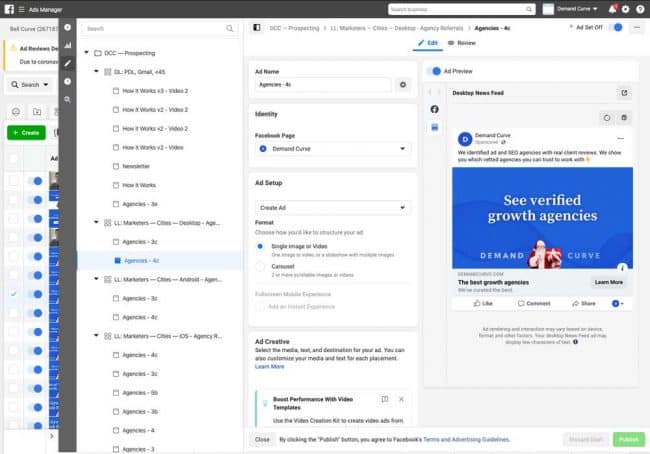The height and width of the screenshot is (454, 650).
Task: Switch to the Edit tab
Action: [x=428, y=43]
